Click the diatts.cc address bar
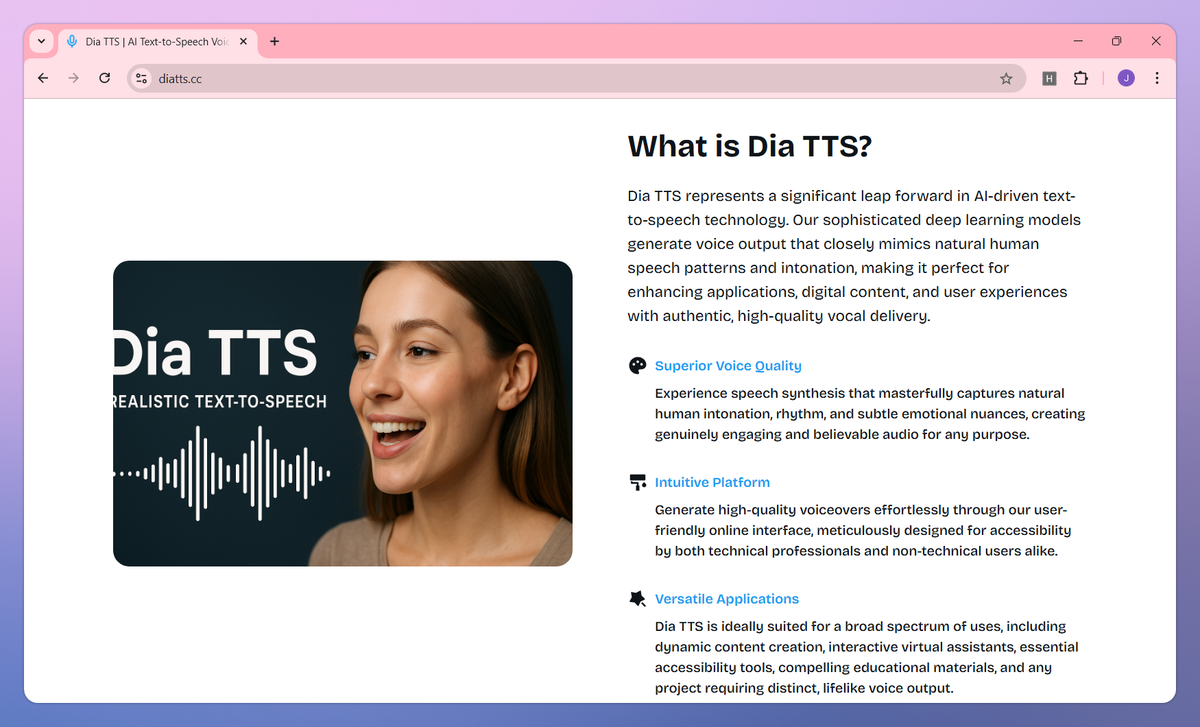The image size is (1200, 727). click(x=576, y=78)
